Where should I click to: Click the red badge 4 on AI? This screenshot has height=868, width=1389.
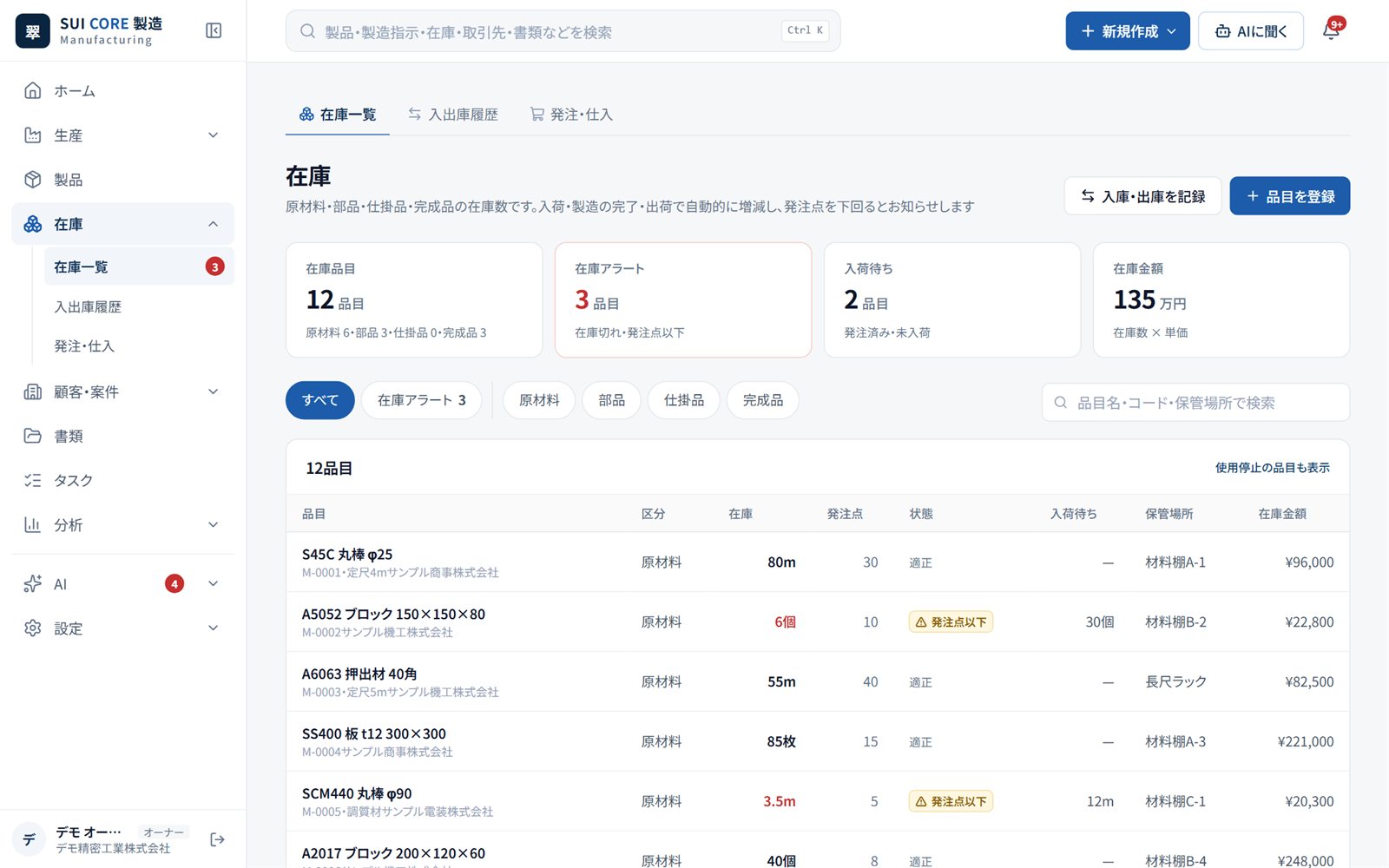[x=174, y=584]
